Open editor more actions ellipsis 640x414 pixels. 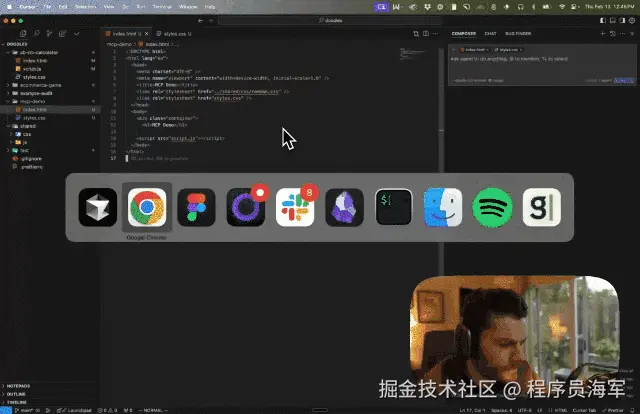click(x=436, y=33)
